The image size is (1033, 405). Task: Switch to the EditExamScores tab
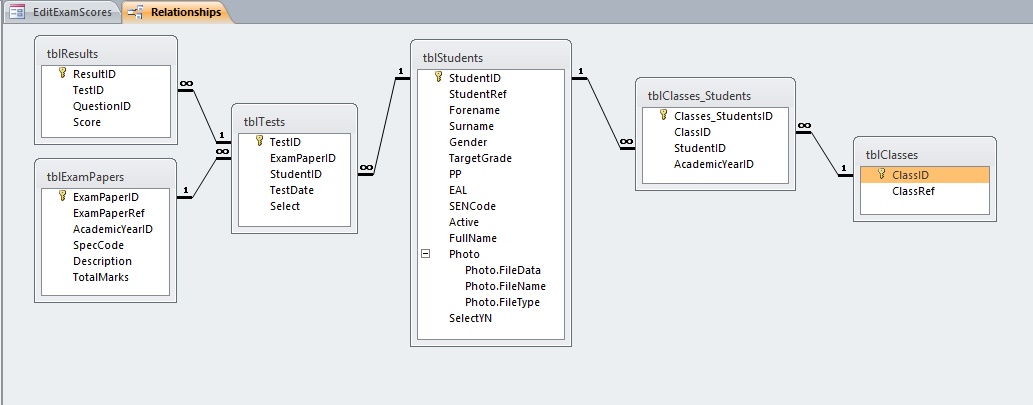[x=61, y=12]
